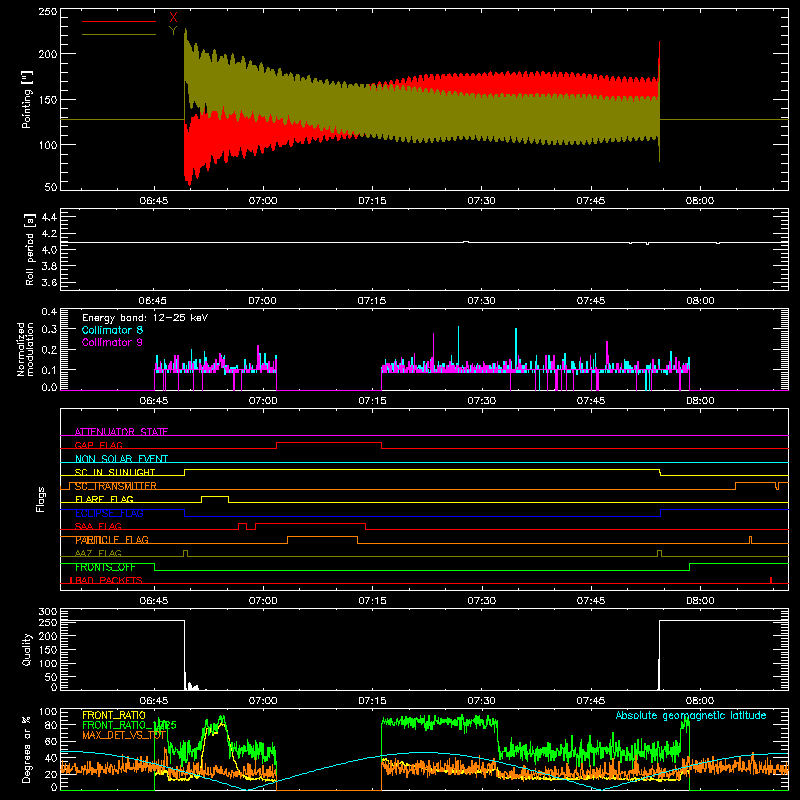Click the 0.4 tick on modulation axis
The width and height of the screenshot is (800, 800).
click(49, 311)
